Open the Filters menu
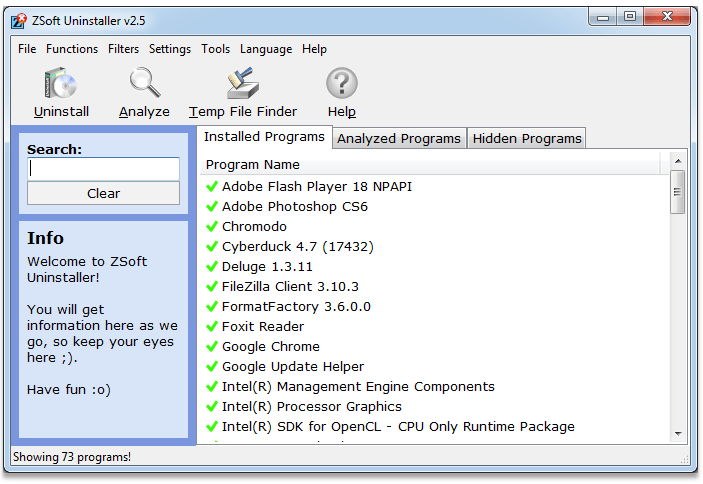The image size is (703, 484). tap(123, 49)
